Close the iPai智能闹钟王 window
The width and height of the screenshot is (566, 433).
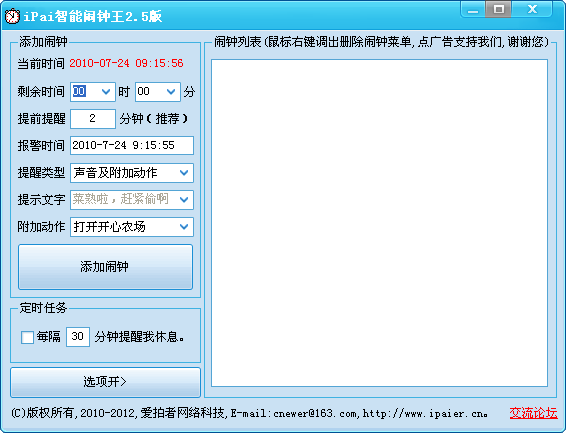532,9
